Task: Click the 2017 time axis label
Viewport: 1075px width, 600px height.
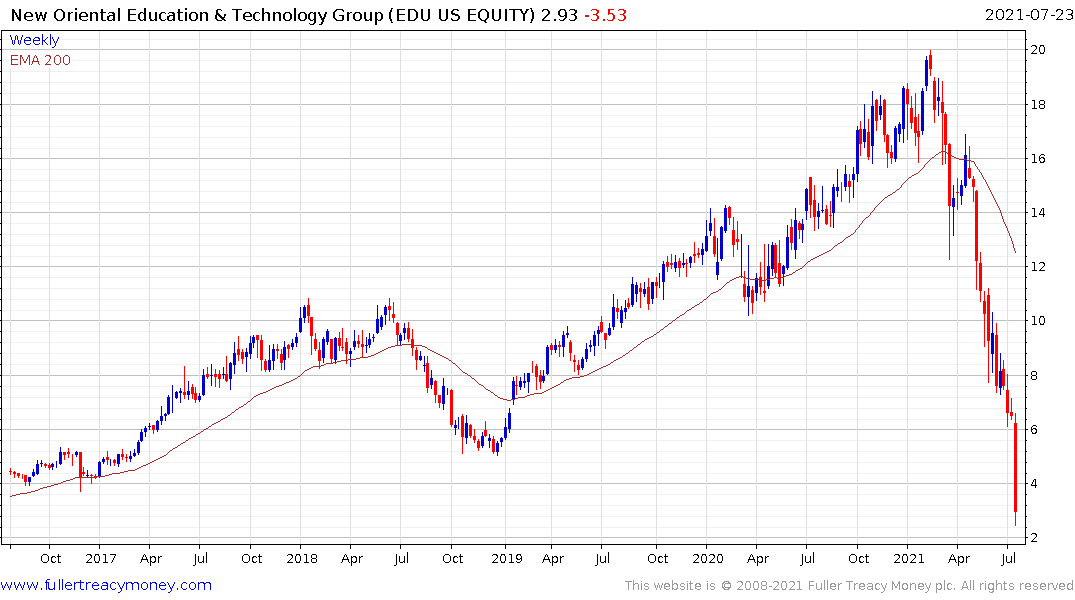Action: (101, 558)
